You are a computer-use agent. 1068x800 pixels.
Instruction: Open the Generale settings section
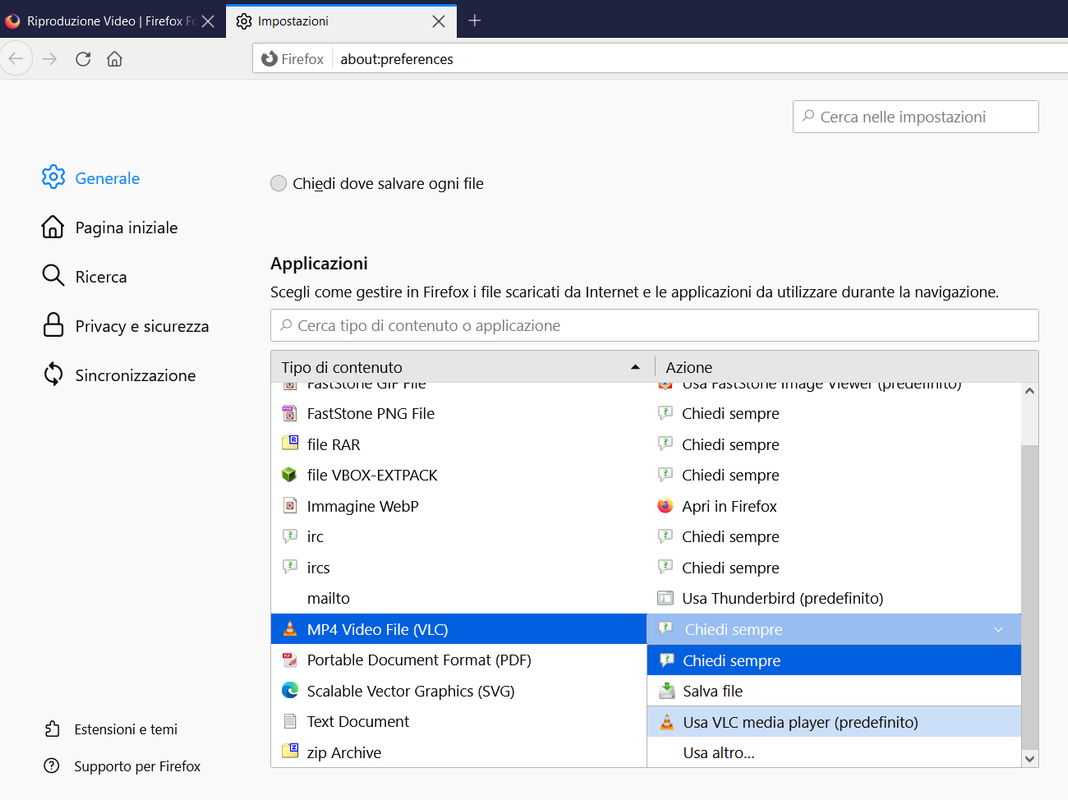[x=91, y=178]
